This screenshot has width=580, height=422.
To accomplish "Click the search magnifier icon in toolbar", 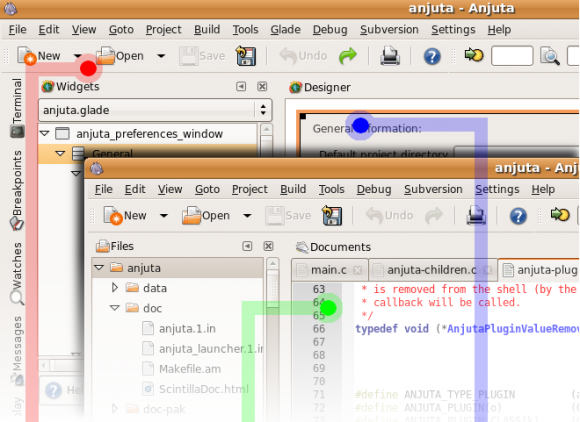I will 550,56.
